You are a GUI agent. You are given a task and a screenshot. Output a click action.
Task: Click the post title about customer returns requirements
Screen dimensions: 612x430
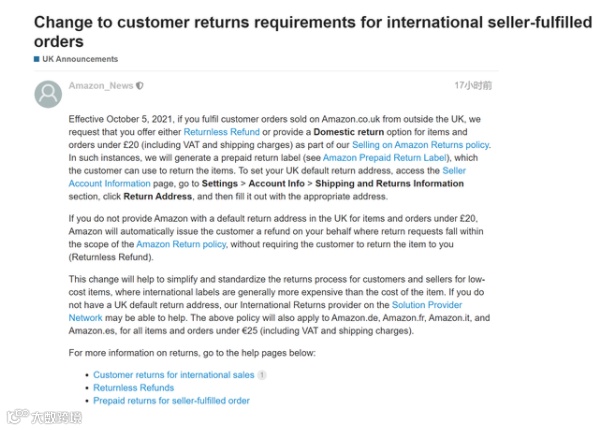tap(313, 32)
